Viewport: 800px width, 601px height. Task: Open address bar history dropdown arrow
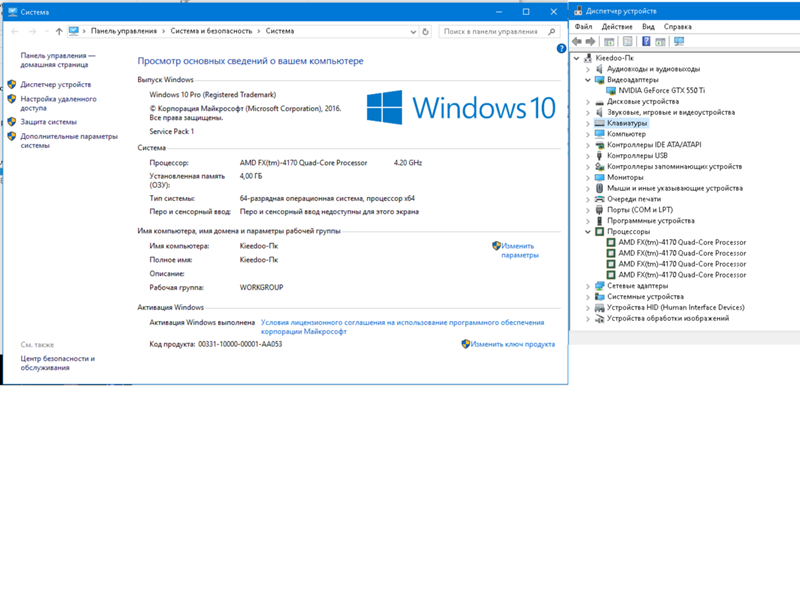413,31
